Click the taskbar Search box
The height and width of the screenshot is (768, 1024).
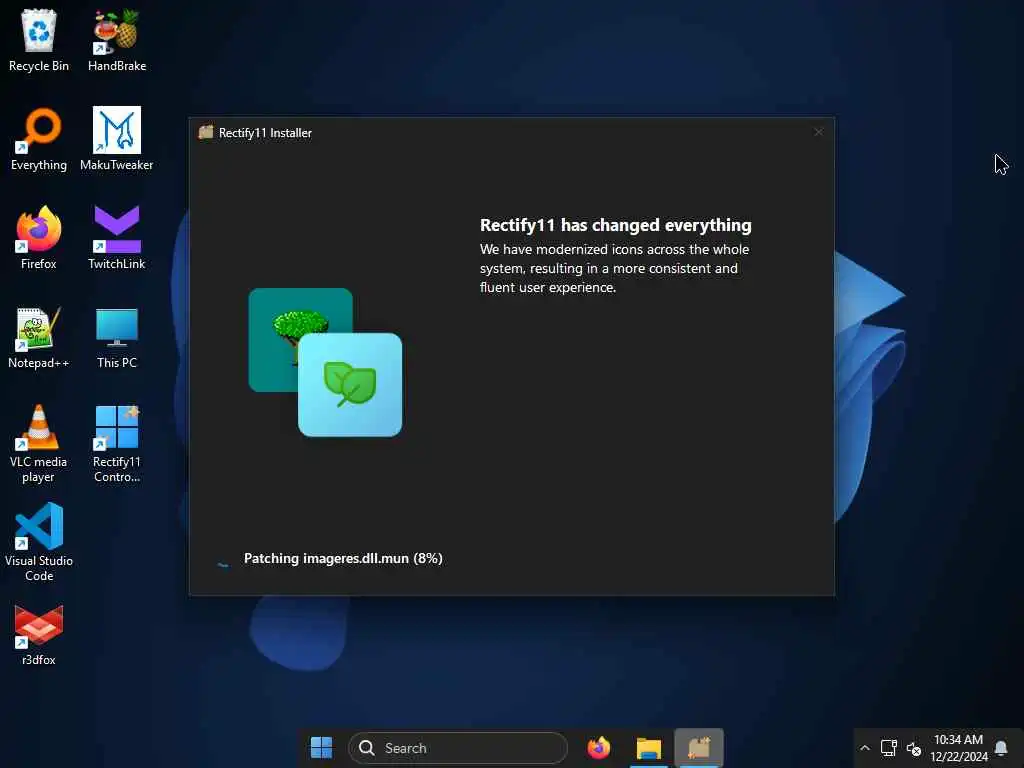[x=458, y=748]
